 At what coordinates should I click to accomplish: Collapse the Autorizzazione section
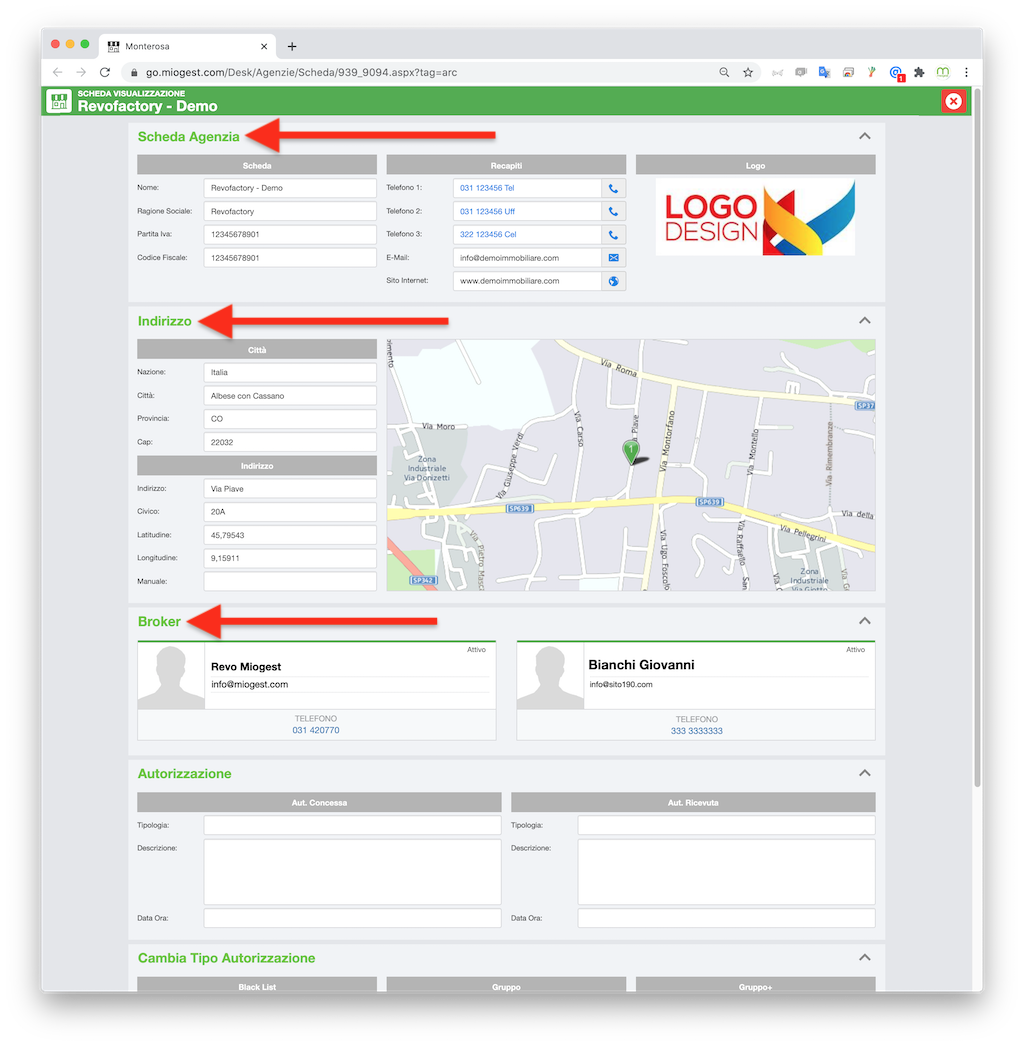[x=865, y=773]
